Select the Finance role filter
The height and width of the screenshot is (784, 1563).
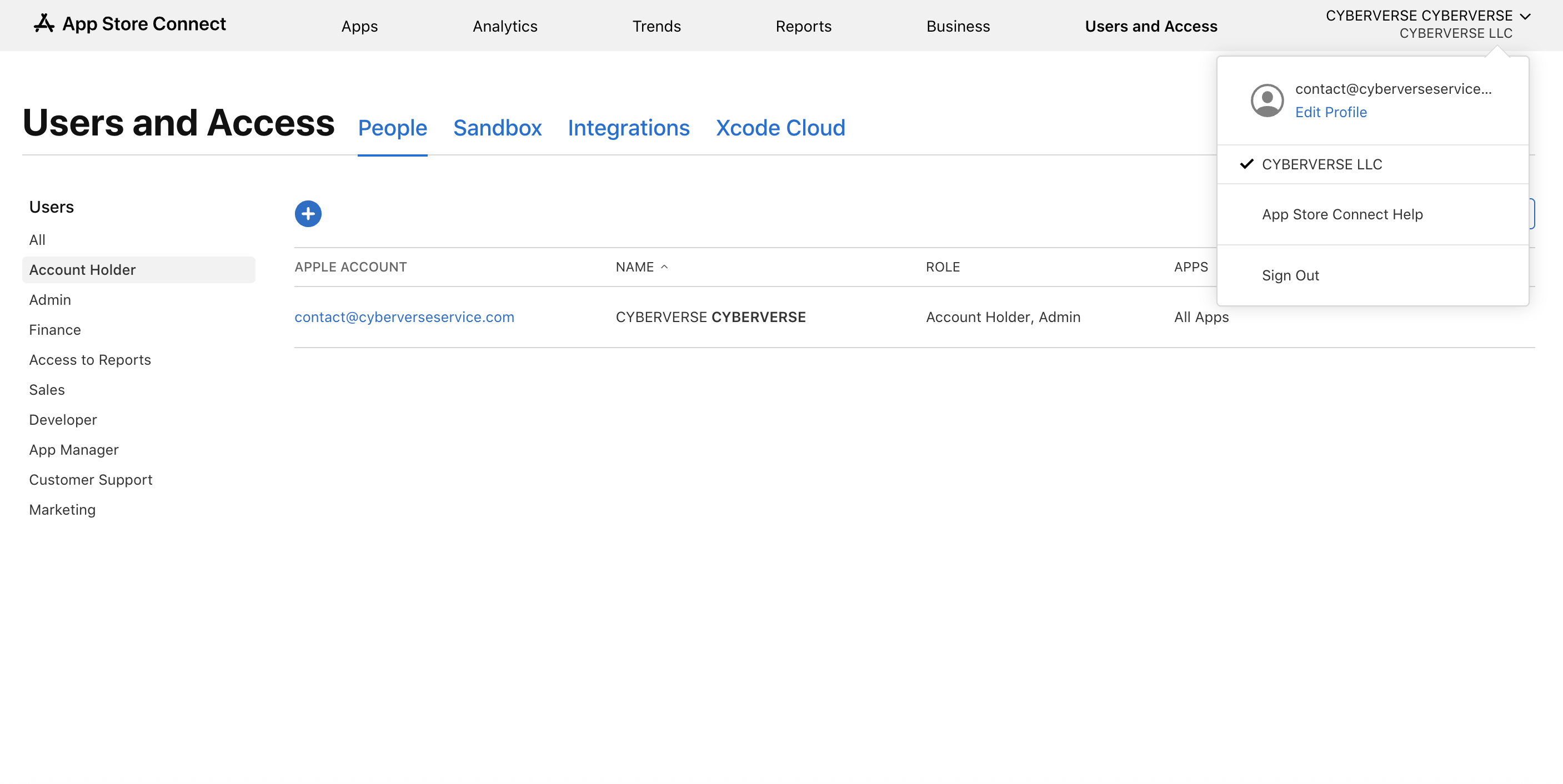(x=54, y=330)
